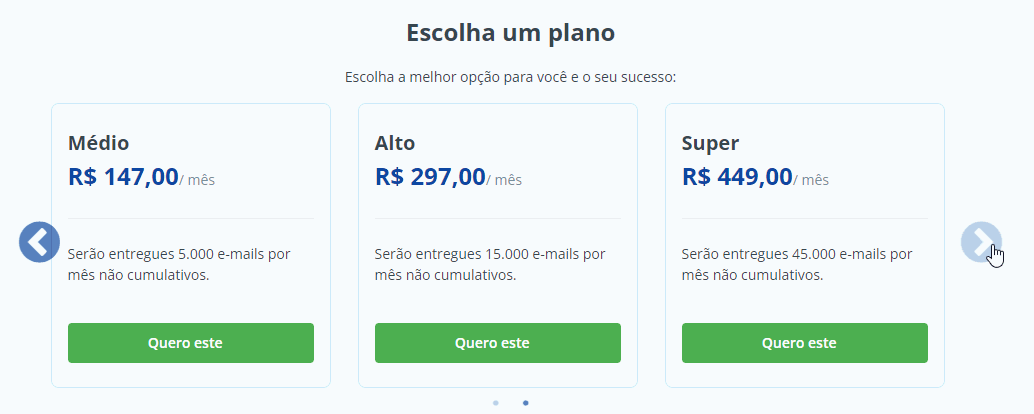The image size is (1034, 414).
Task: Choose the Médio plan with Quero este
Action: coord(191,343)
